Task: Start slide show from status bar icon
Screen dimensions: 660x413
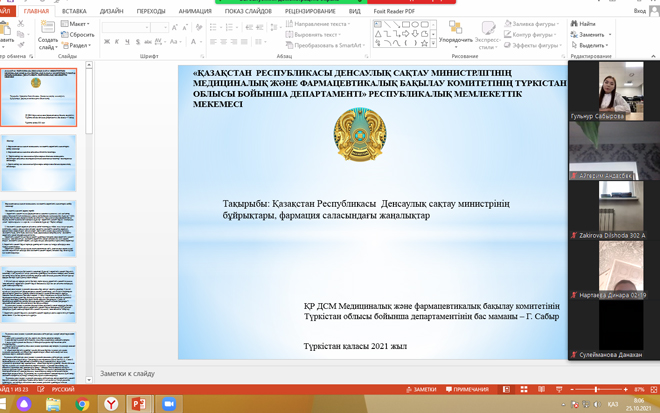Action: coord(559,389)
